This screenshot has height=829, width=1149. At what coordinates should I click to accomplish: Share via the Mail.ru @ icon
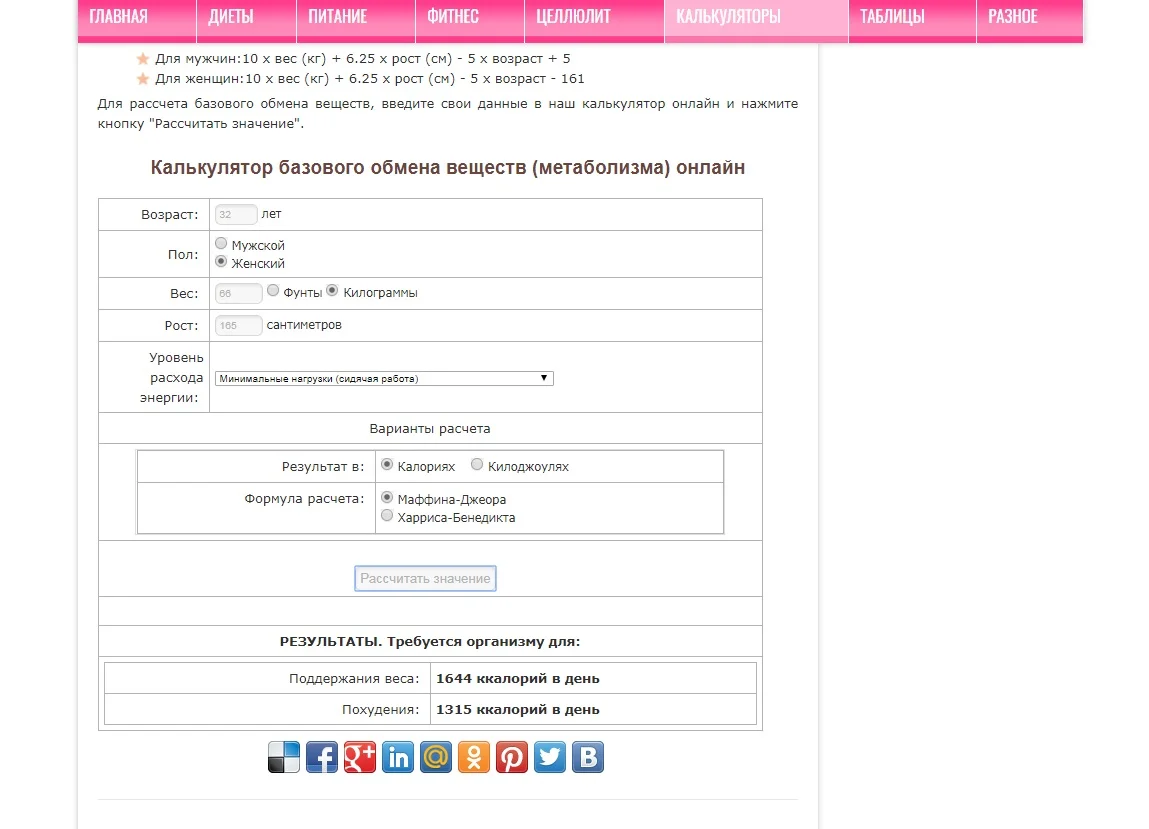[x=436, y=757]
